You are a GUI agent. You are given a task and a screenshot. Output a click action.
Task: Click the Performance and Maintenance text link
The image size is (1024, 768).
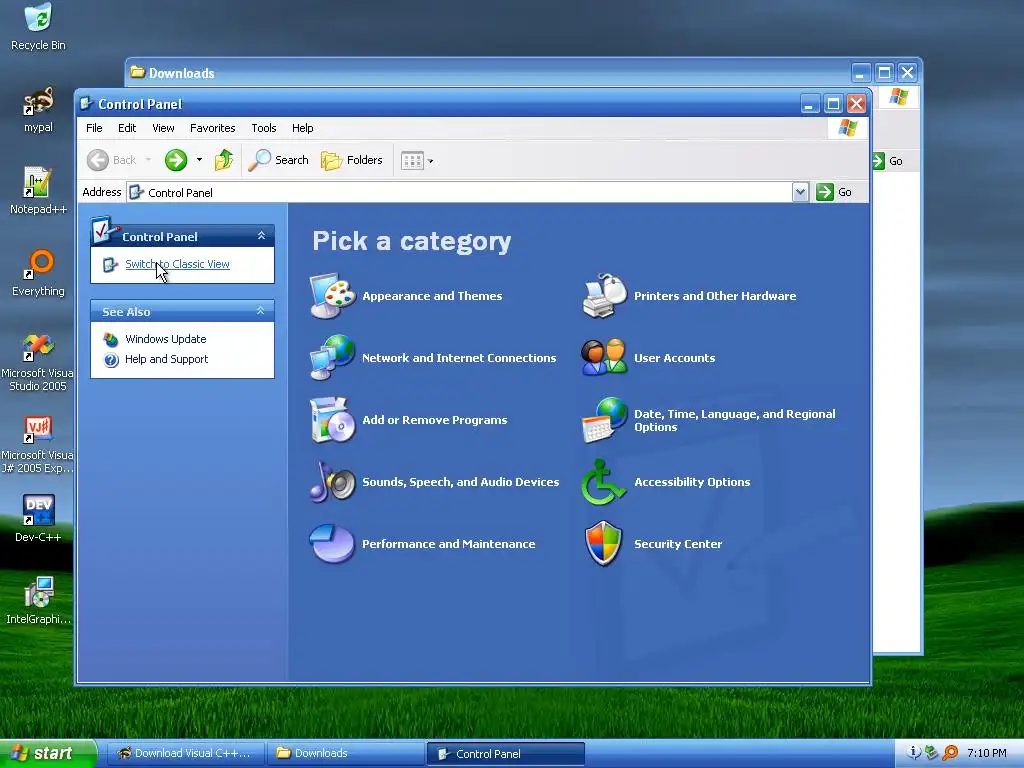448,544
